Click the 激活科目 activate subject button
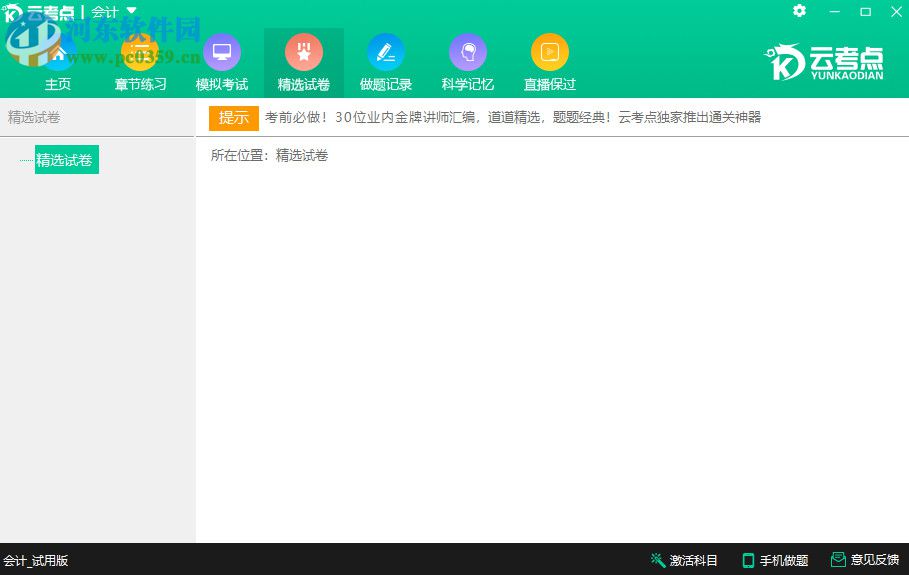Image resolution: width=909 pixels, height=575 pixels. [684, 560]
